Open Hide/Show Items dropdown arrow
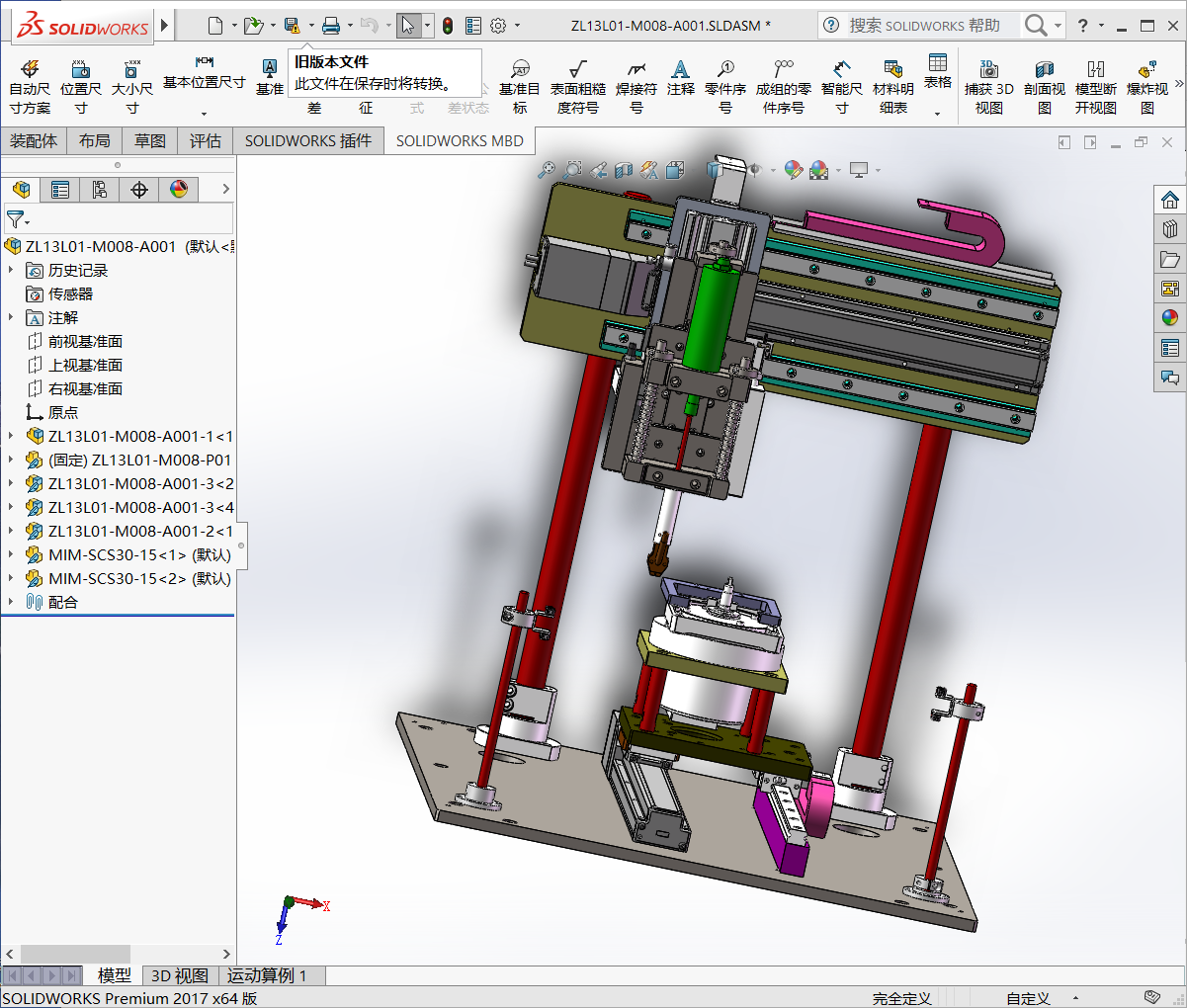Image resolution: width=1187 pixels, height=1008 pixels. [773, 170]
